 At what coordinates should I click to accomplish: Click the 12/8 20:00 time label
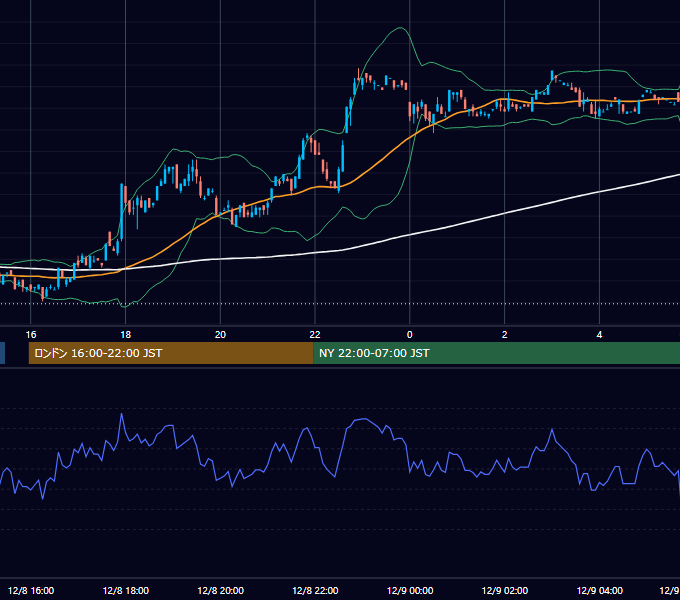click(220, 590)
